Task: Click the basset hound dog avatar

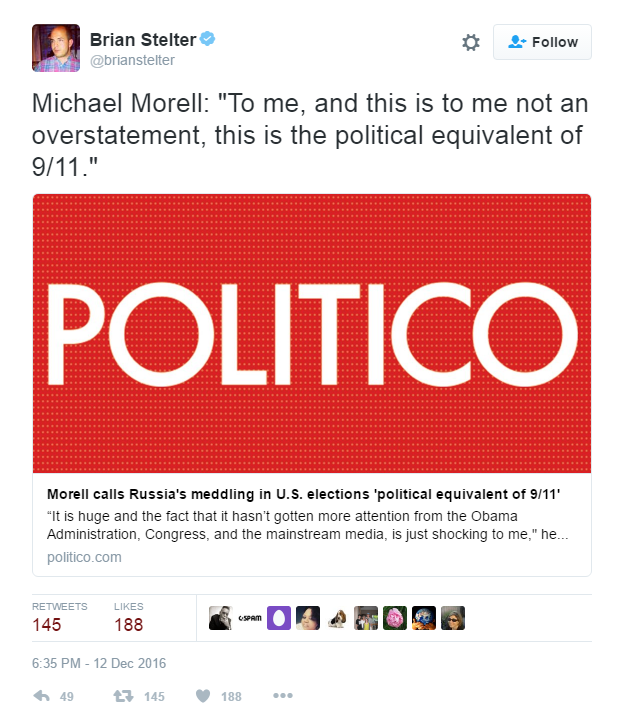Action: tap(337, 618)
